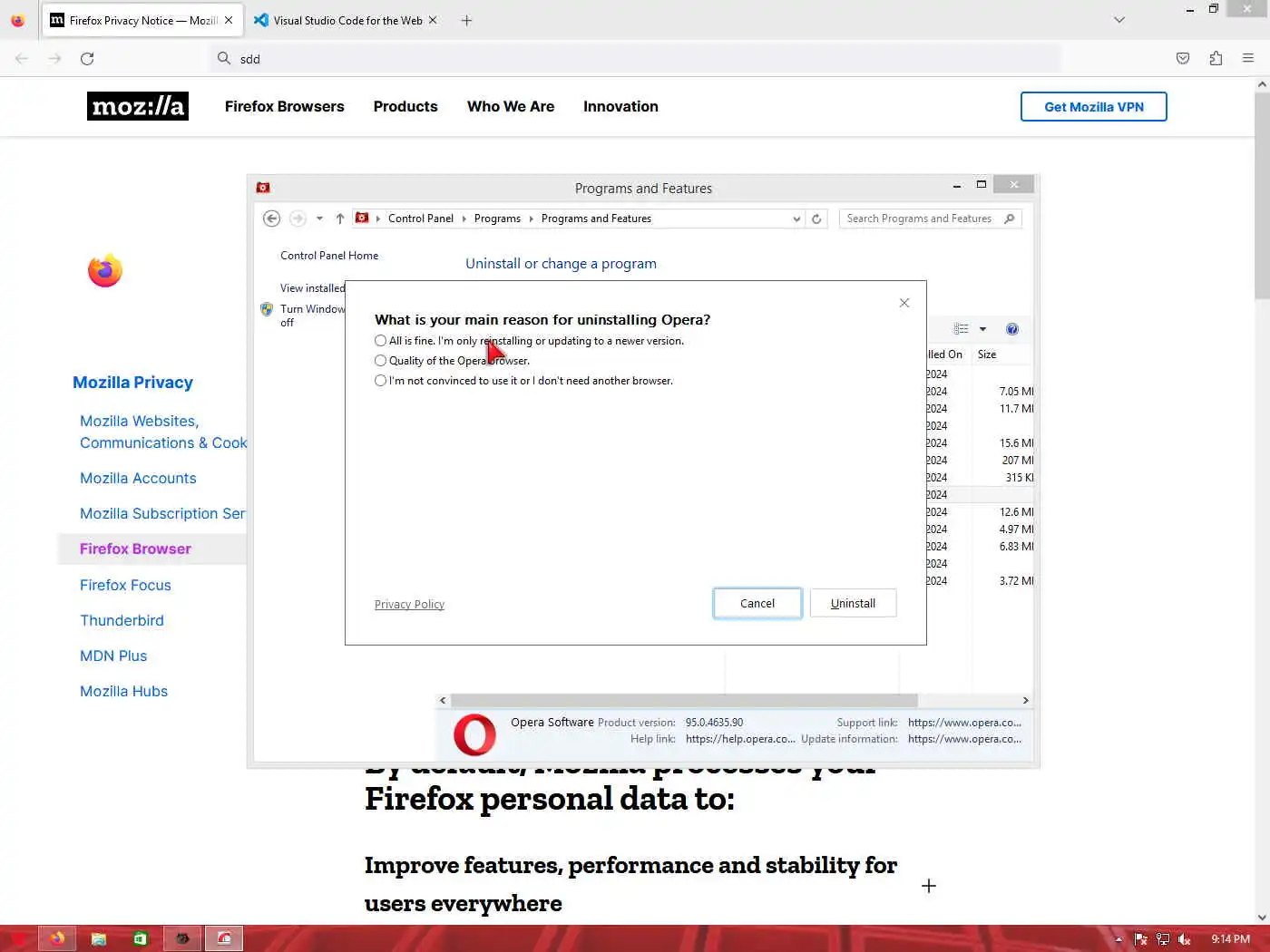Click Uninstall button in Opera dialog
The height and width of the screenshot is (952, 1270).
(853, 603)
